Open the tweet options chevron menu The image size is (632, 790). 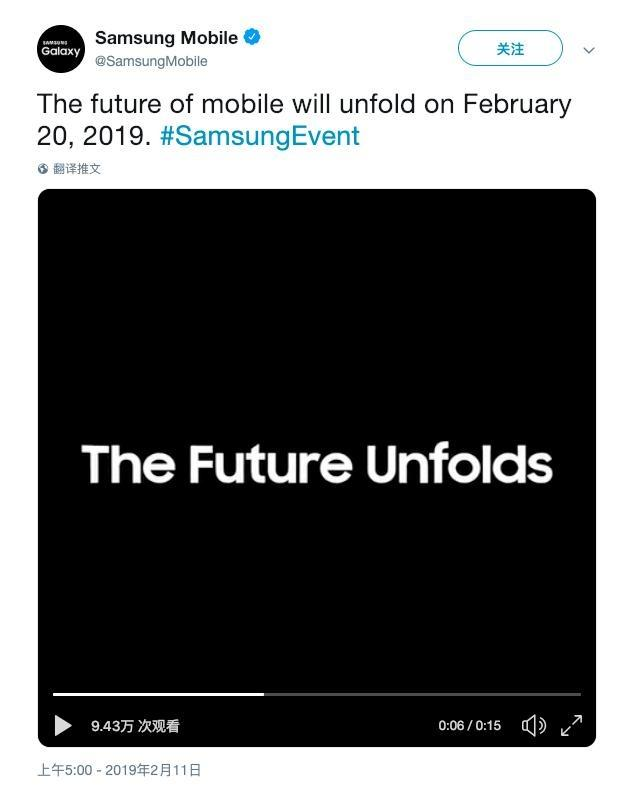tap(589, 50)
